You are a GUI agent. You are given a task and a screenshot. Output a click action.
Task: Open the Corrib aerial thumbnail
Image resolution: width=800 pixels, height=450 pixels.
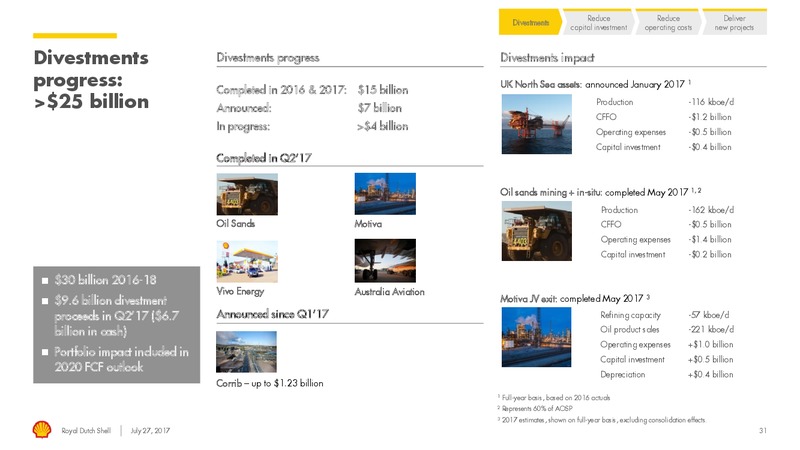pos(246,352)
